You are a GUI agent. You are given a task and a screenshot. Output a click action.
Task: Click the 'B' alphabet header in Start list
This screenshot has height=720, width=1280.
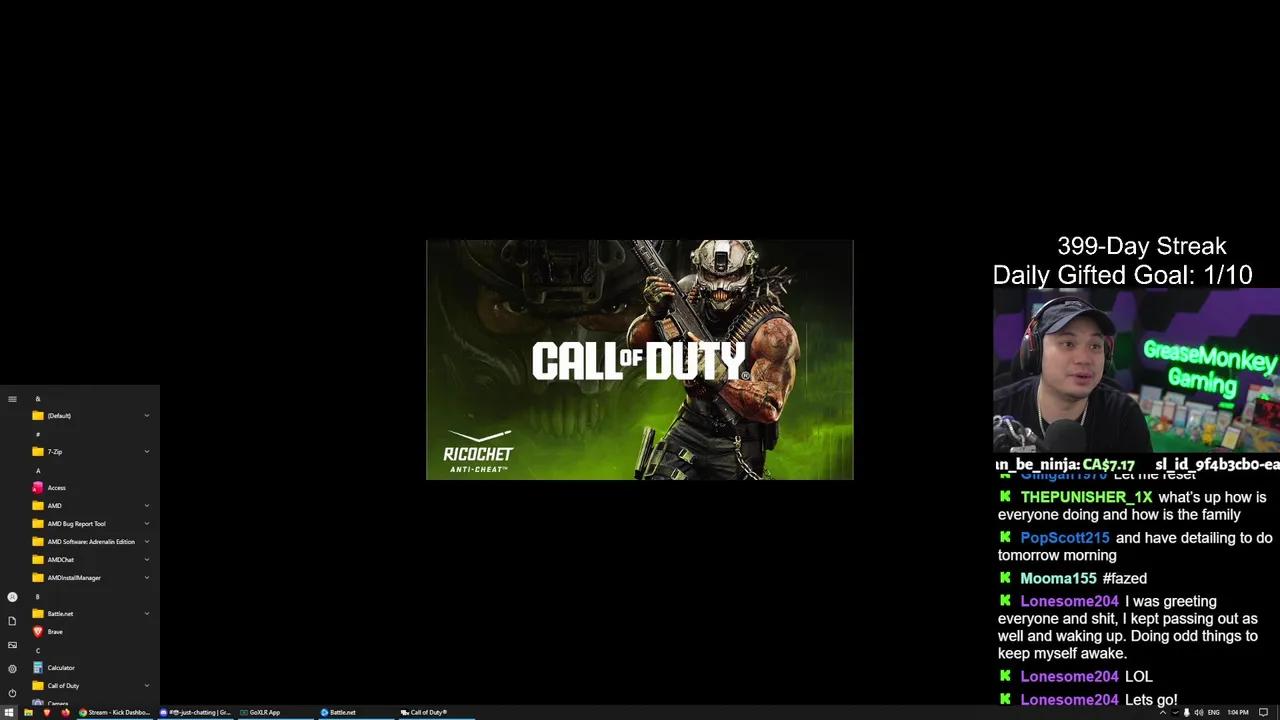38,597
